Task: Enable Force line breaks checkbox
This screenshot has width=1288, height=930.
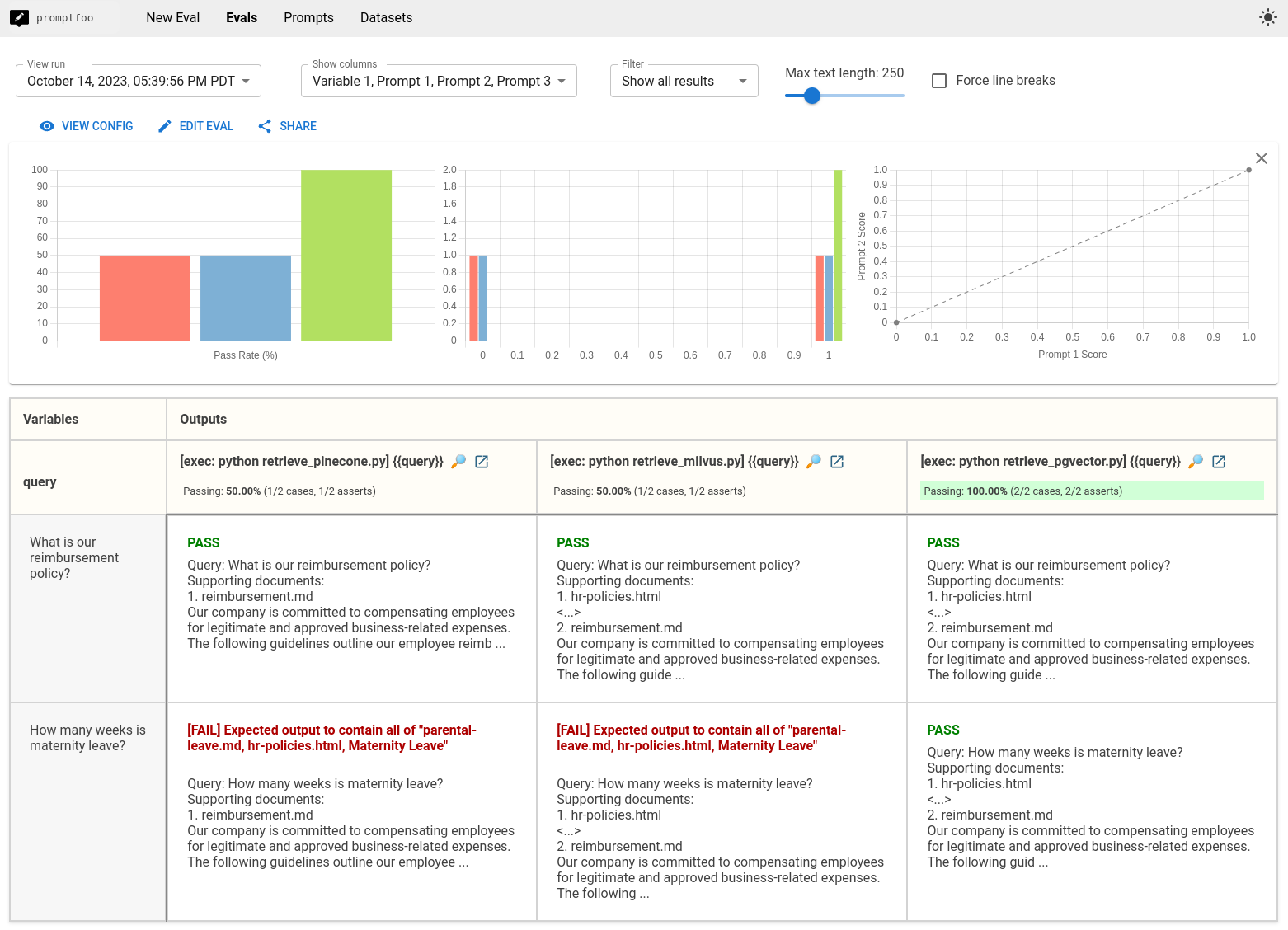Action: [x=938, y=81]
